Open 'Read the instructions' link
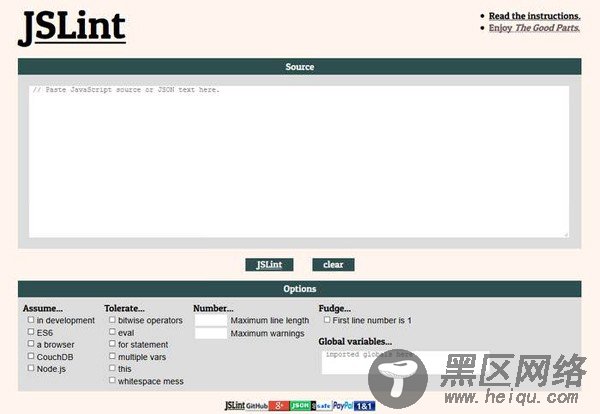The image size is (600, 414). pos(535,16)
